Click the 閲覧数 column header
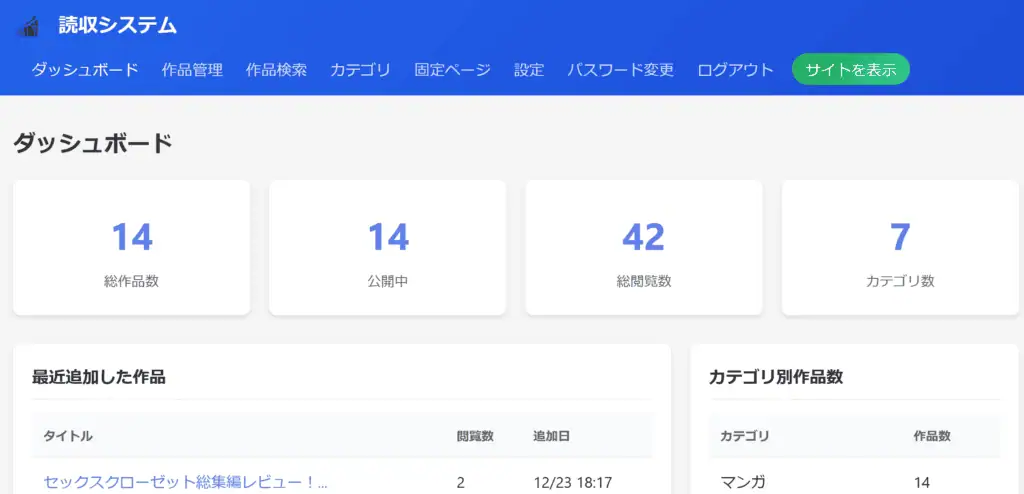Image resolution: width=1024 pixels, height=494 pixels. [475, 436]
